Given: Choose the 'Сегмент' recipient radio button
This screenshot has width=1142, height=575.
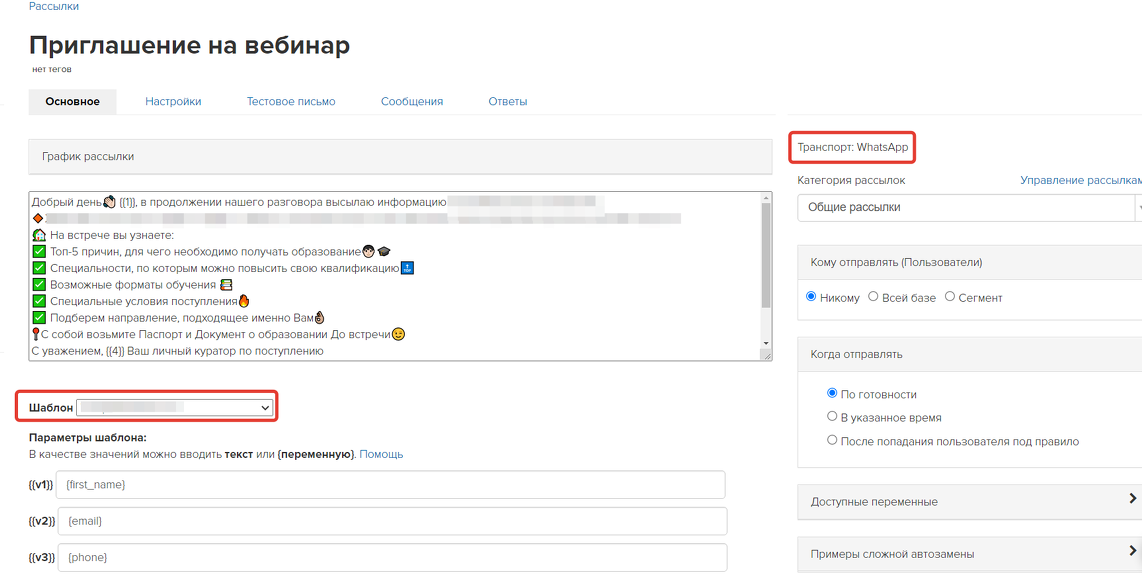Looking at the screenshot, I should pyautogui.click(x=949, y=297).
